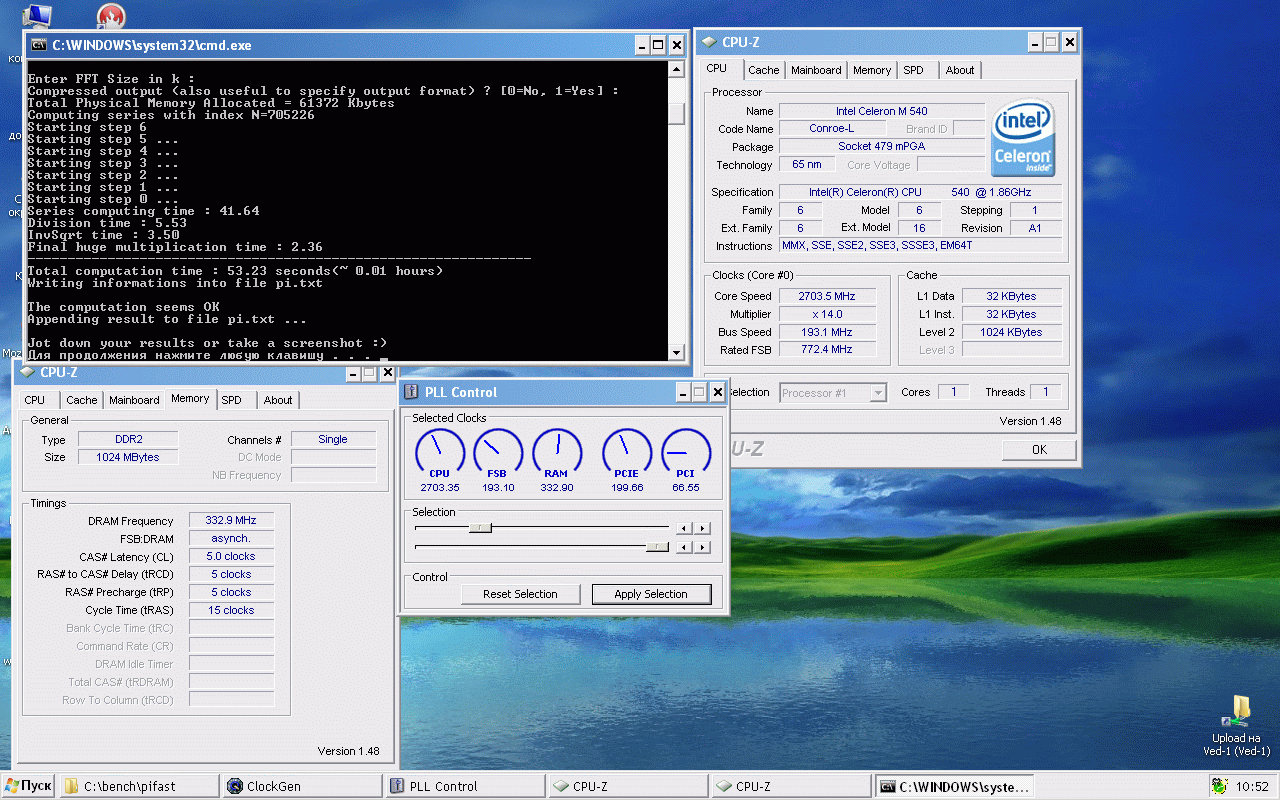Click the Channels # Single field

point(333,439)
